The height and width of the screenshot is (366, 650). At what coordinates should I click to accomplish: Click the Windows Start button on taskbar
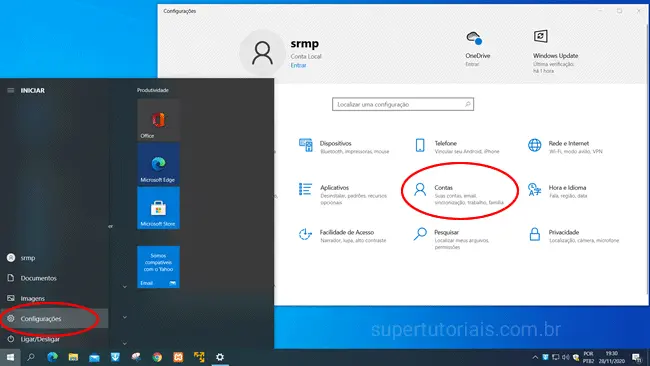pos(10,357)
